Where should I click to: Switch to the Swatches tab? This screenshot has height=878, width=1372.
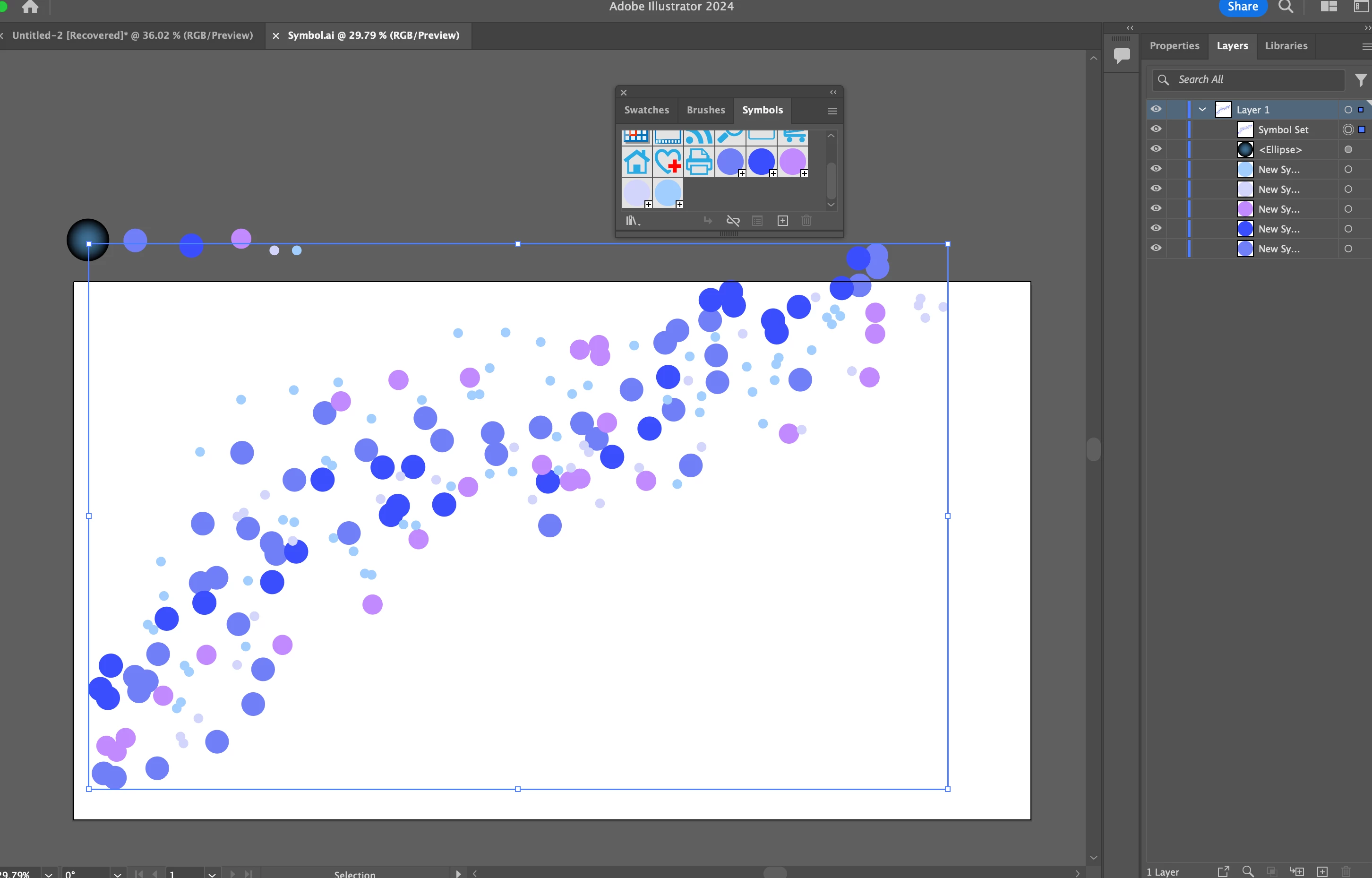click(646, 110)
